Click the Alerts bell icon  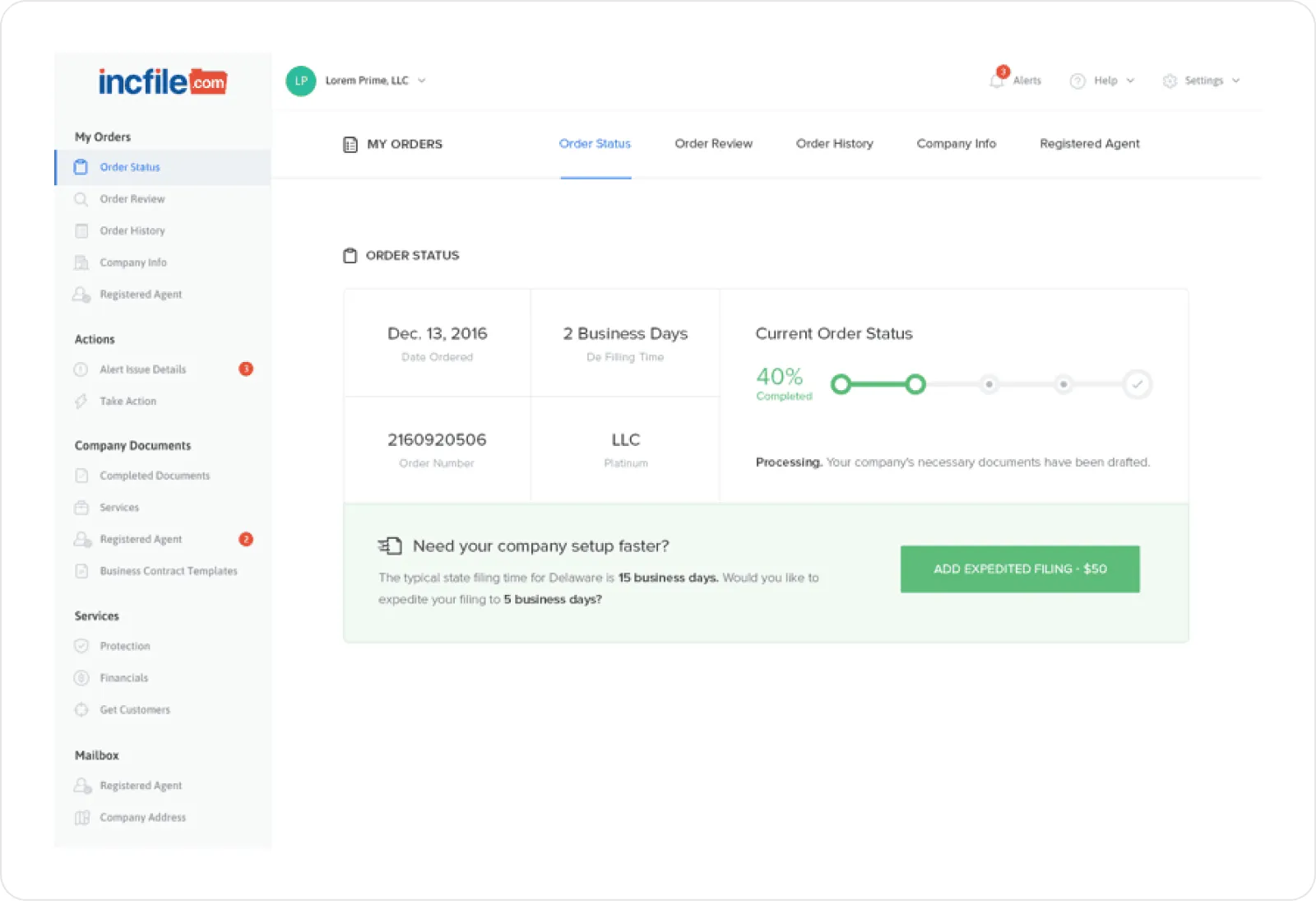pos(997,81)
